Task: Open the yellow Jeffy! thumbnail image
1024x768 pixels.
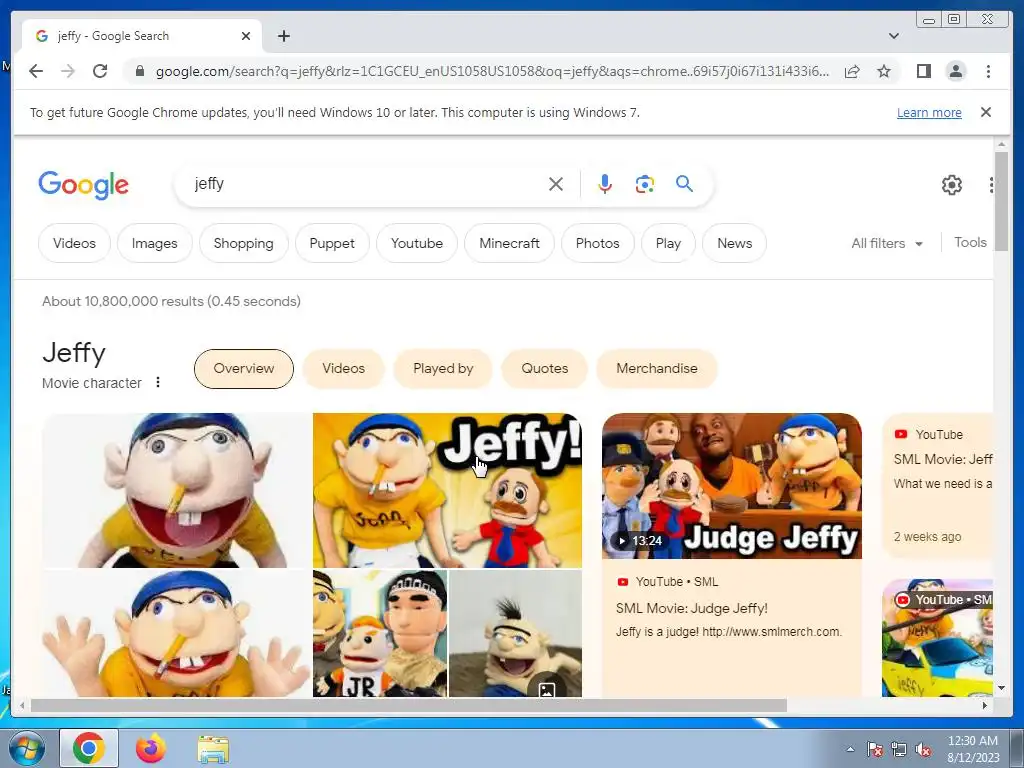Action: click(x=447, y=490)
